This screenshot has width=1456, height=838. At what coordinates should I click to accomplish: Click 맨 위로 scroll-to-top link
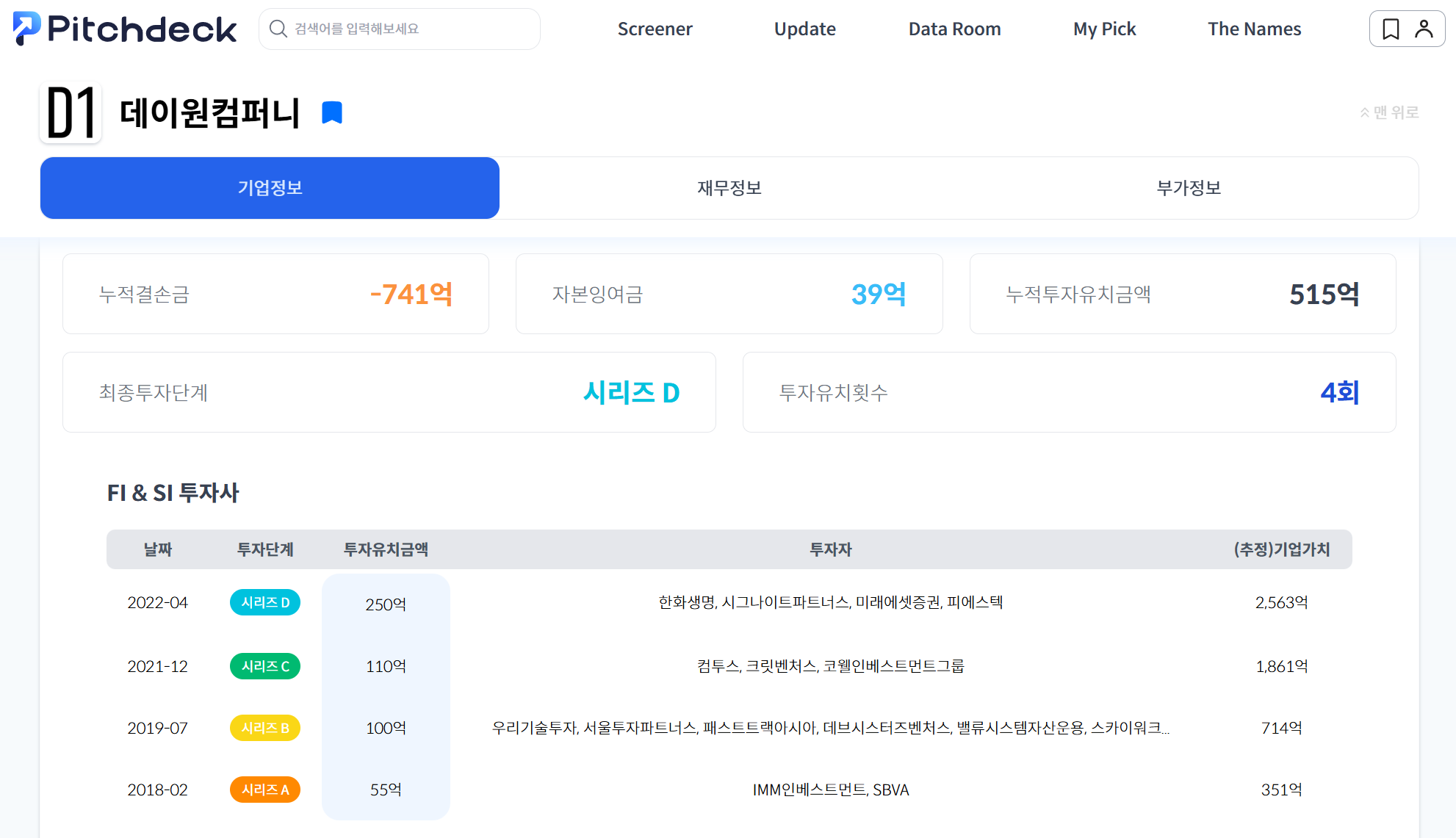1389,112
